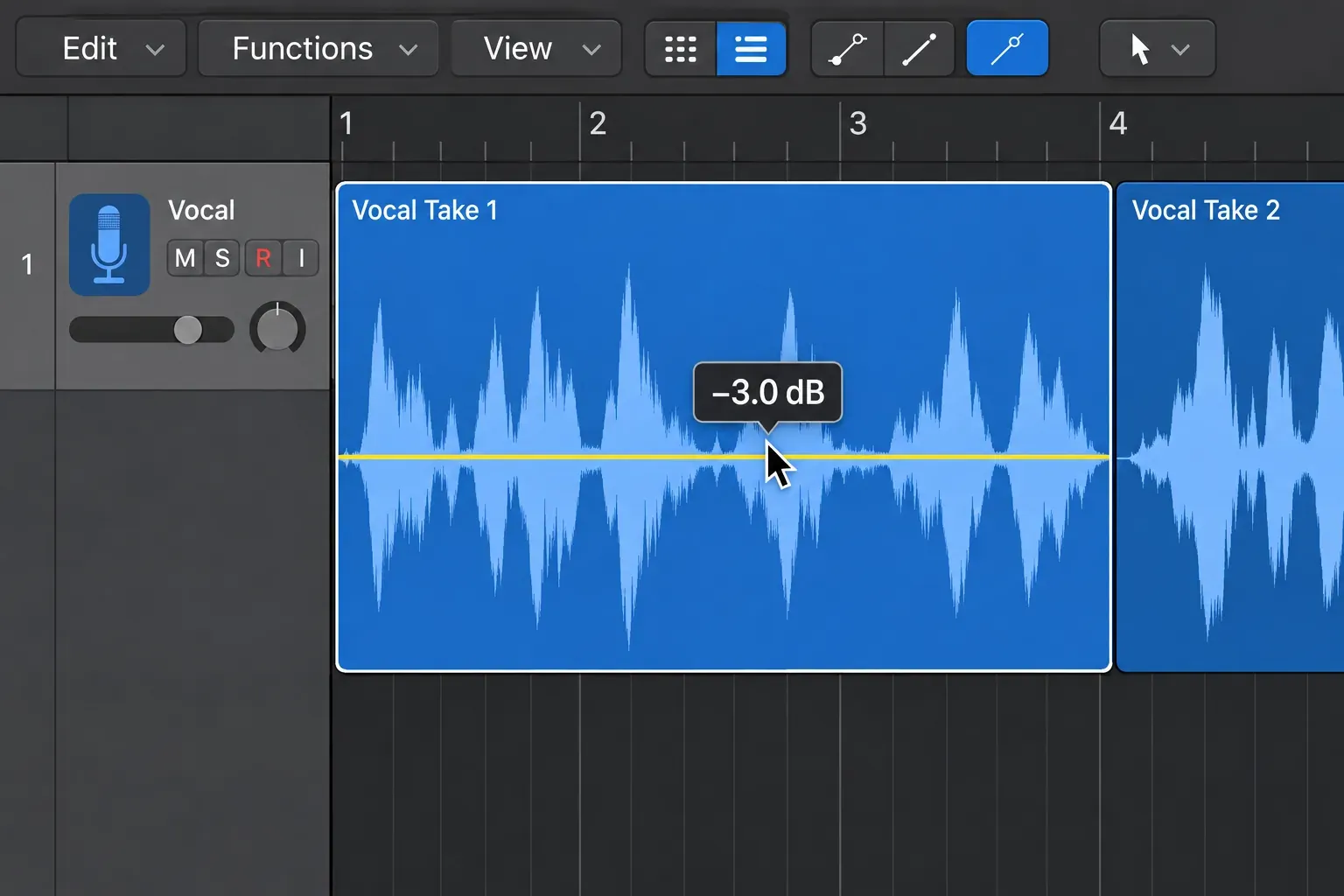Select track number 1
This screenshot has width=1344, height=896.
[27, 264]
